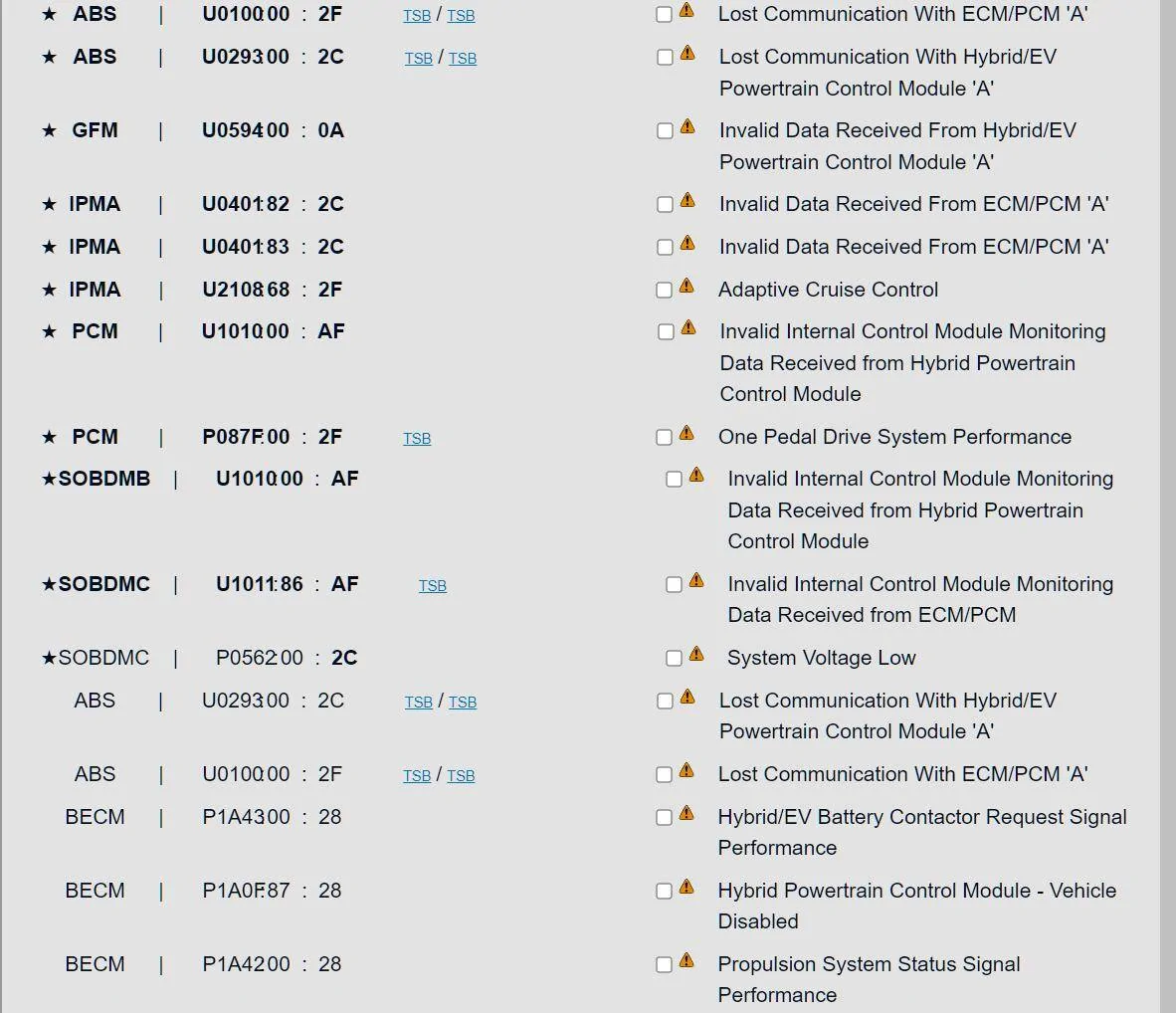This screenshot has height=1013, width=1176.
Task: Click the star beside PCM P087F:00
Action: [50, 437]
